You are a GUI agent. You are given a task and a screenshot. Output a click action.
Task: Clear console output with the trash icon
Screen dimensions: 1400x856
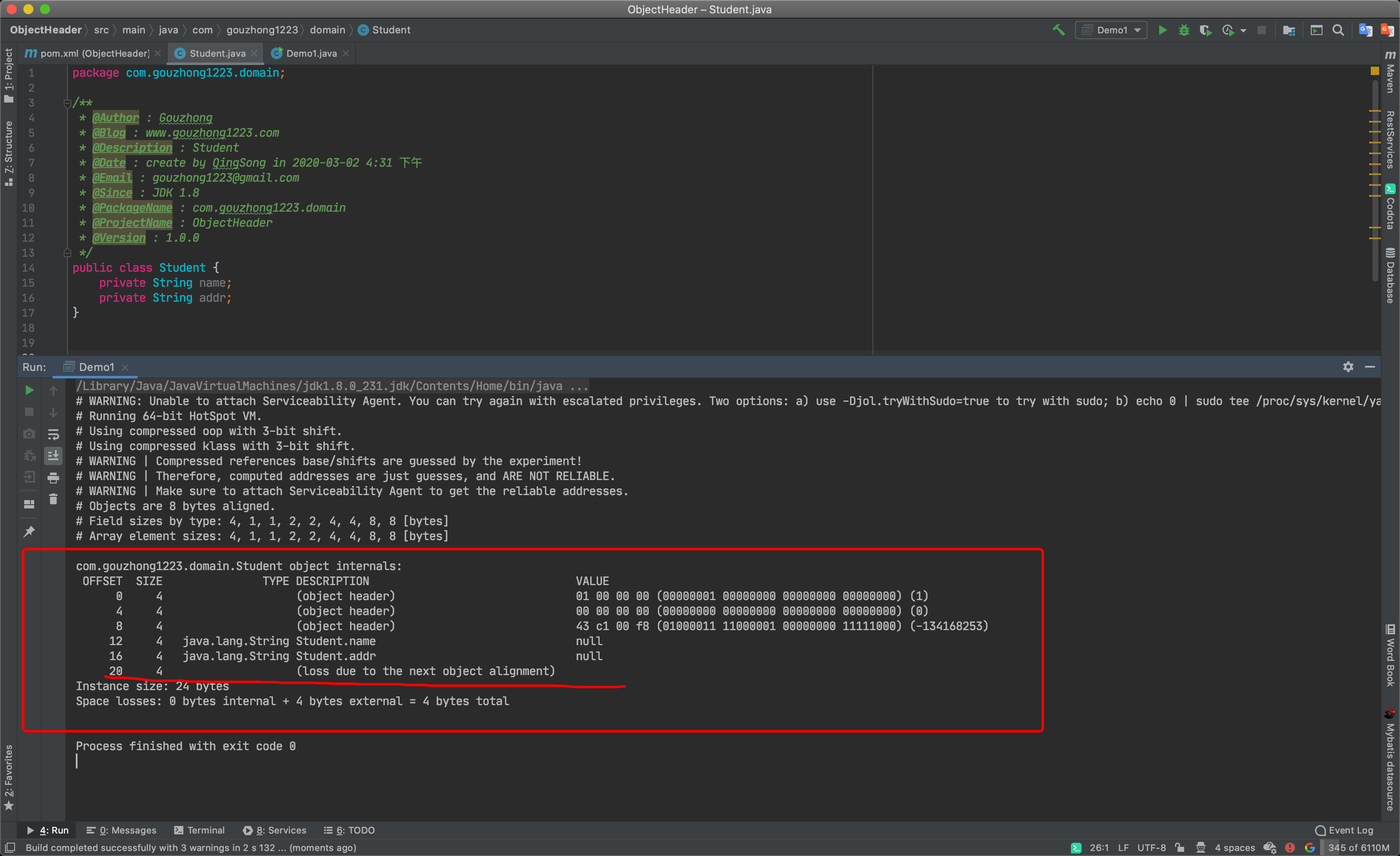(53, 499)
